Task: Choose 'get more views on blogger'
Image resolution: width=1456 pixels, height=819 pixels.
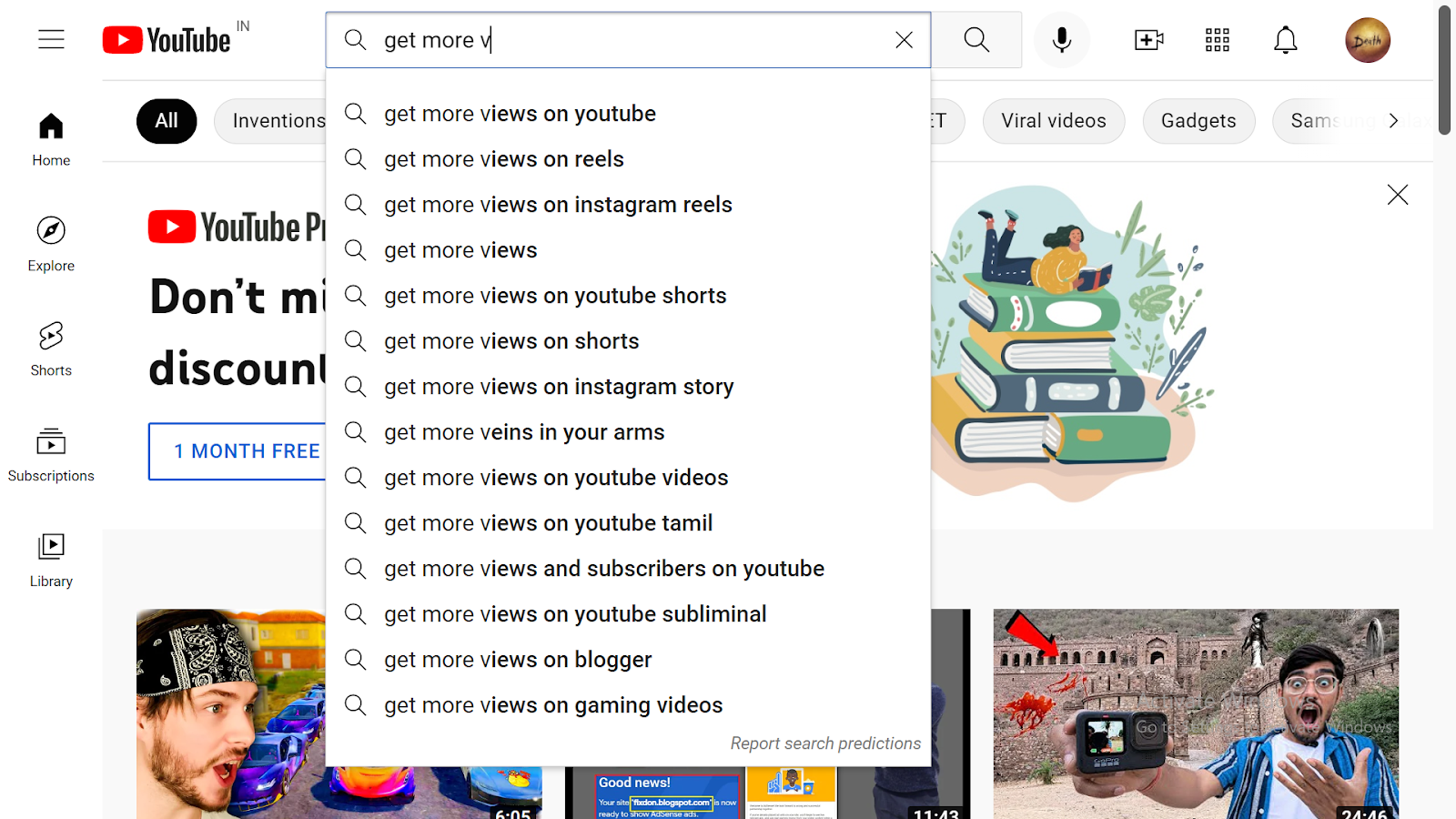Action: point(628,660)
